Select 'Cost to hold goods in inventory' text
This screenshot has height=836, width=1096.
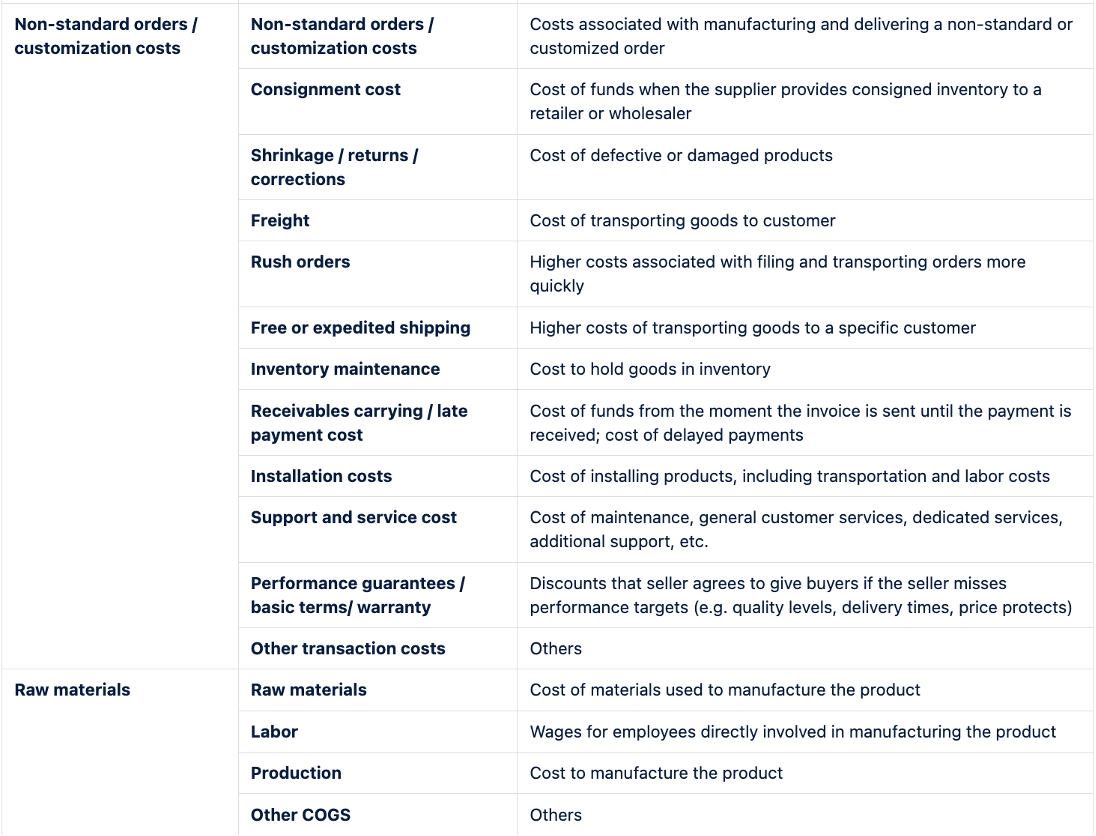pyautogui.click(x=650, y=369)
